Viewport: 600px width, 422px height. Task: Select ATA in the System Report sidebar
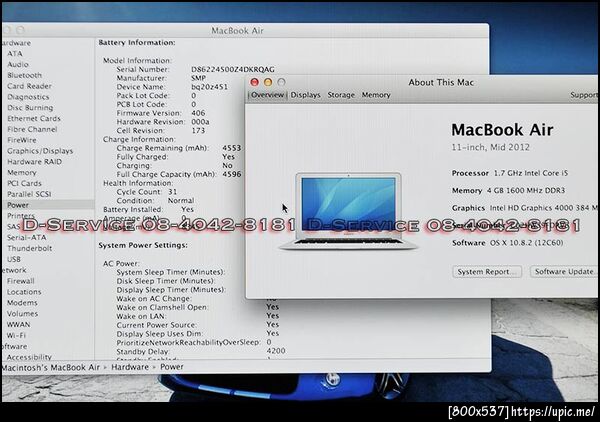[x=15, y=54]
